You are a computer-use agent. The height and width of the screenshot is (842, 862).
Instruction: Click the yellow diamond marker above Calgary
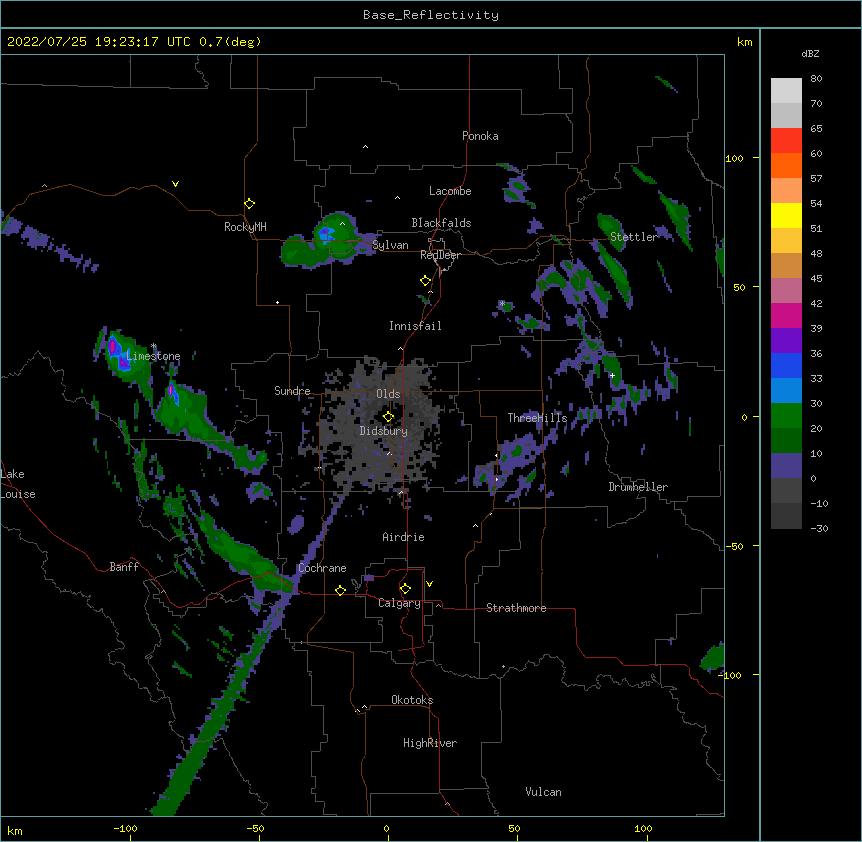click(x=405, y=589)
